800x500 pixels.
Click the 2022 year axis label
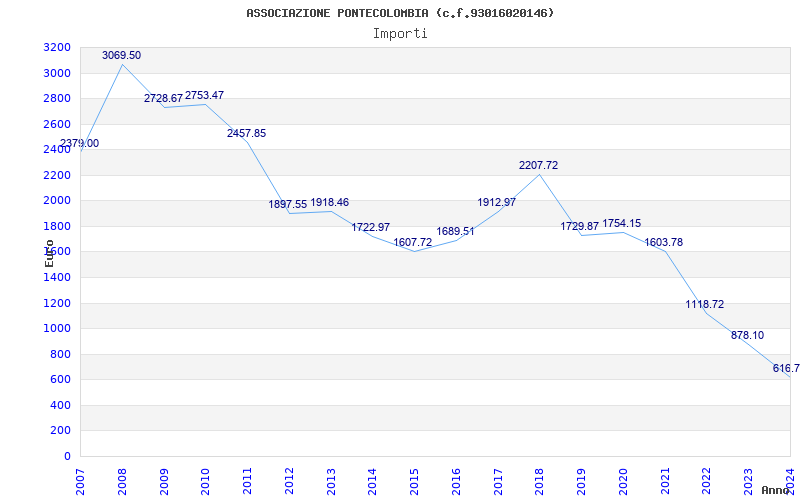coord(707,482)
